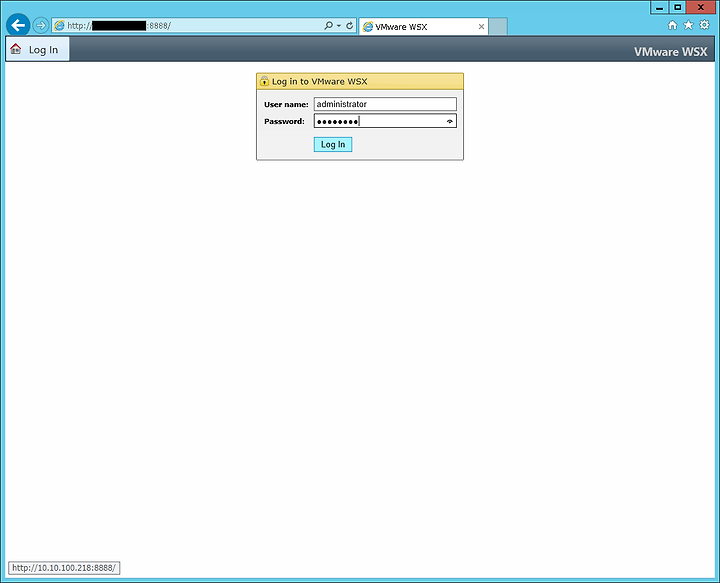The height and width of the screenshot is (583, 720).
Task: Click the red house icon beside Log In
Action: pyautogui.click(x=16, y=49)
